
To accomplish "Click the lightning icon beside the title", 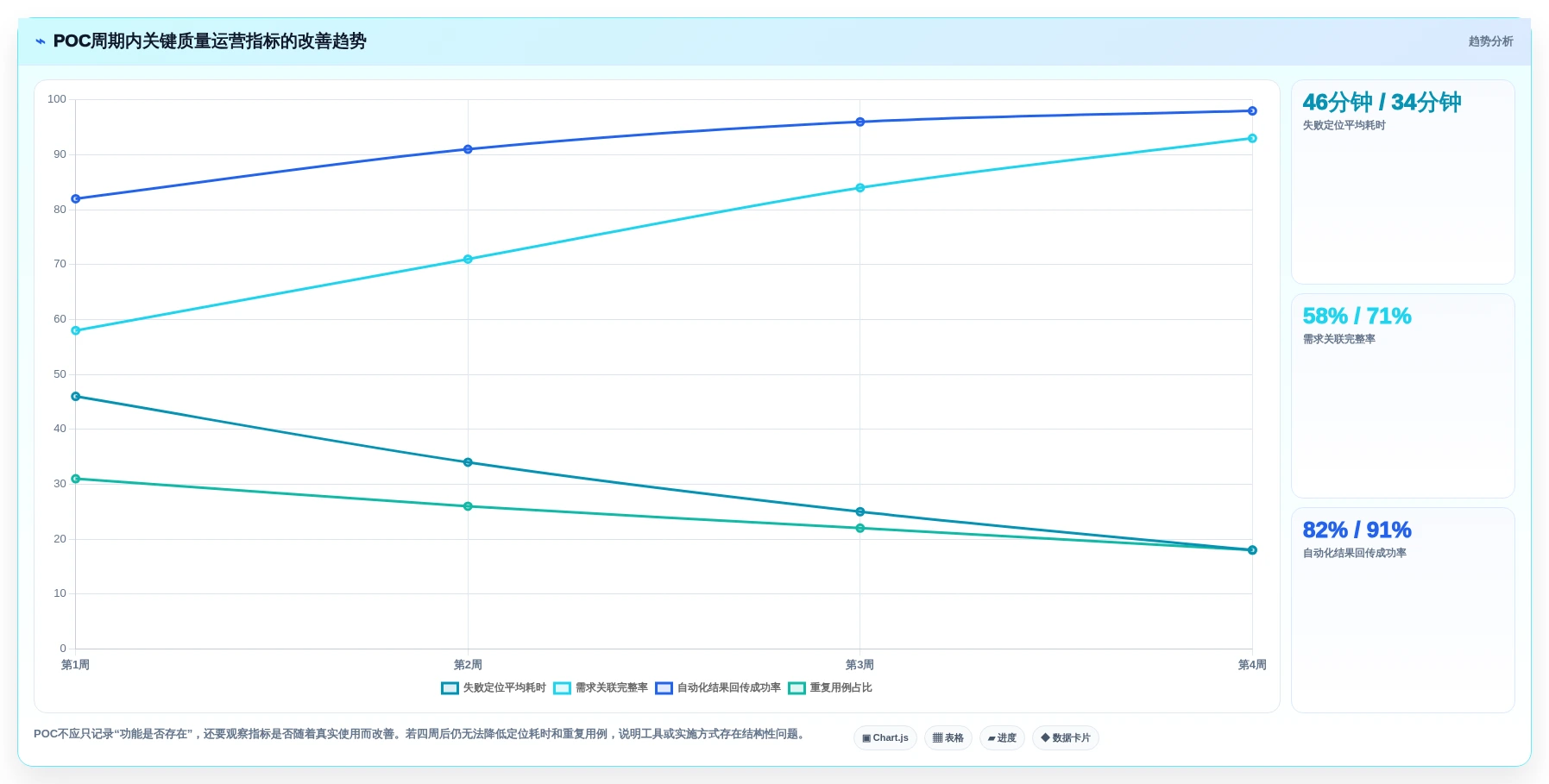I will 41,41.
